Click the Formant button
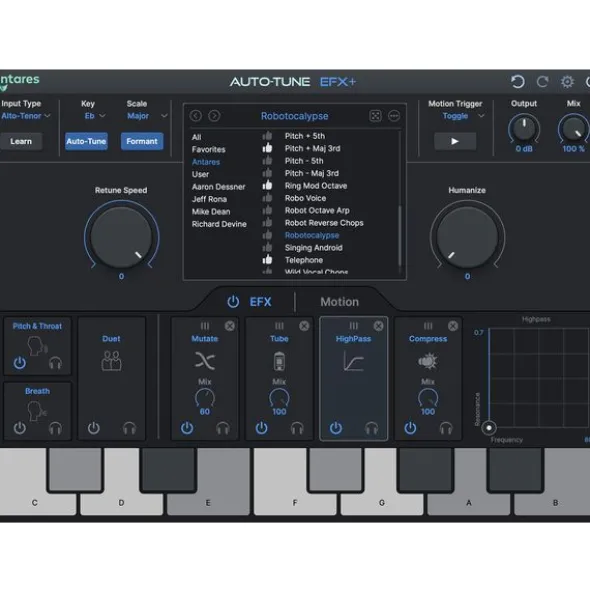 click(142, 141)
